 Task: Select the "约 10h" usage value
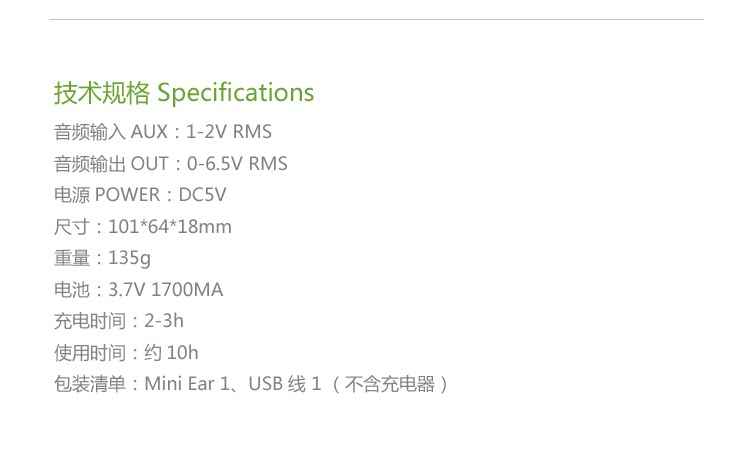click(x=171, y=353)
